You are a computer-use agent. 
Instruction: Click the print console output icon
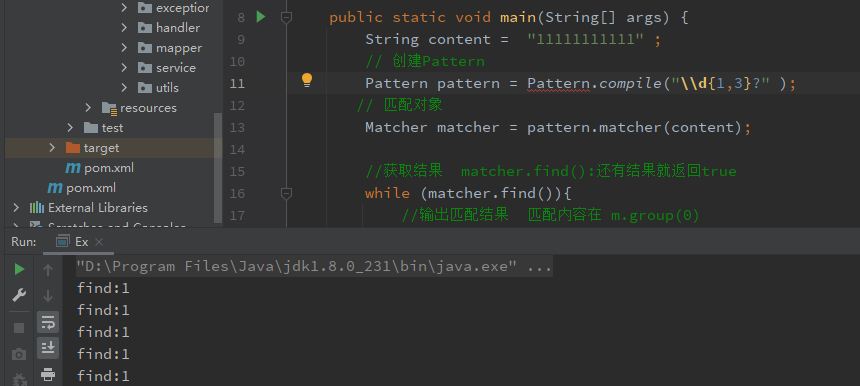[x=48, y=374]
